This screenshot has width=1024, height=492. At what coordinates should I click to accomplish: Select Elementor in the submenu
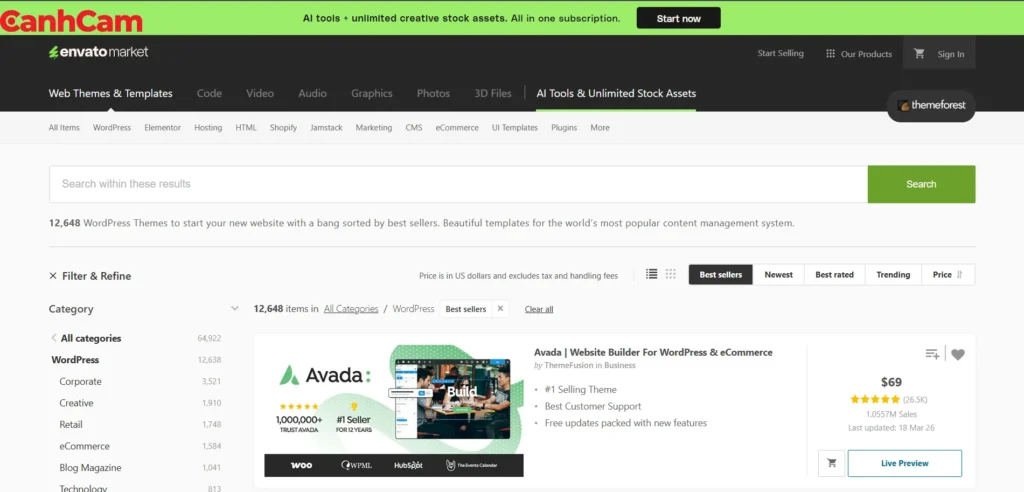click(x=163, y=128)
